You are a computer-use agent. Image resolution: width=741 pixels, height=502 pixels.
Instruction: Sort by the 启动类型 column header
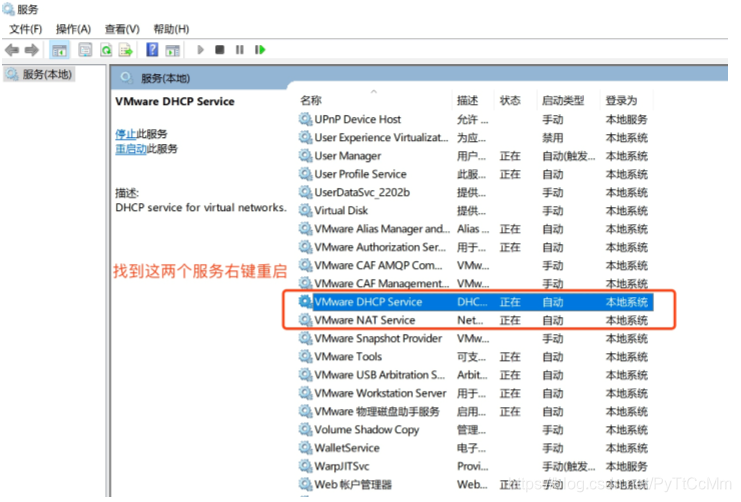[563, 100]
